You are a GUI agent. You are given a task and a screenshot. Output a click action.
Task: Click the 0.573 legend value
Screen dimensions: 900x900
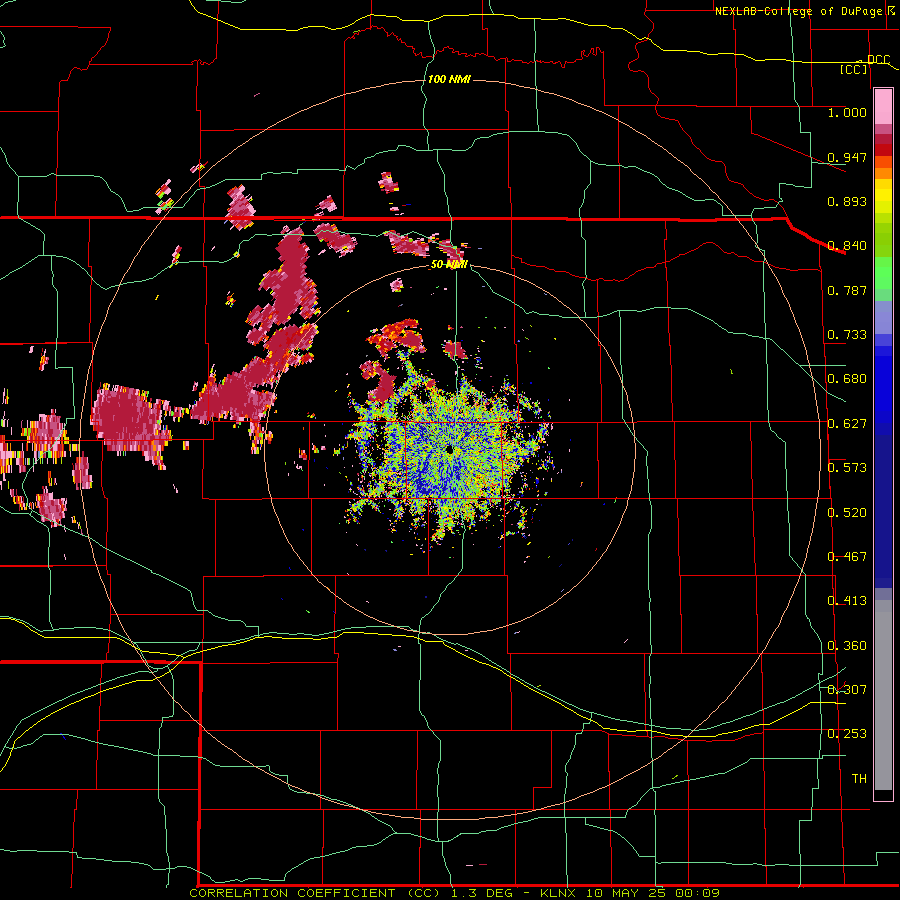pos(847,468)
